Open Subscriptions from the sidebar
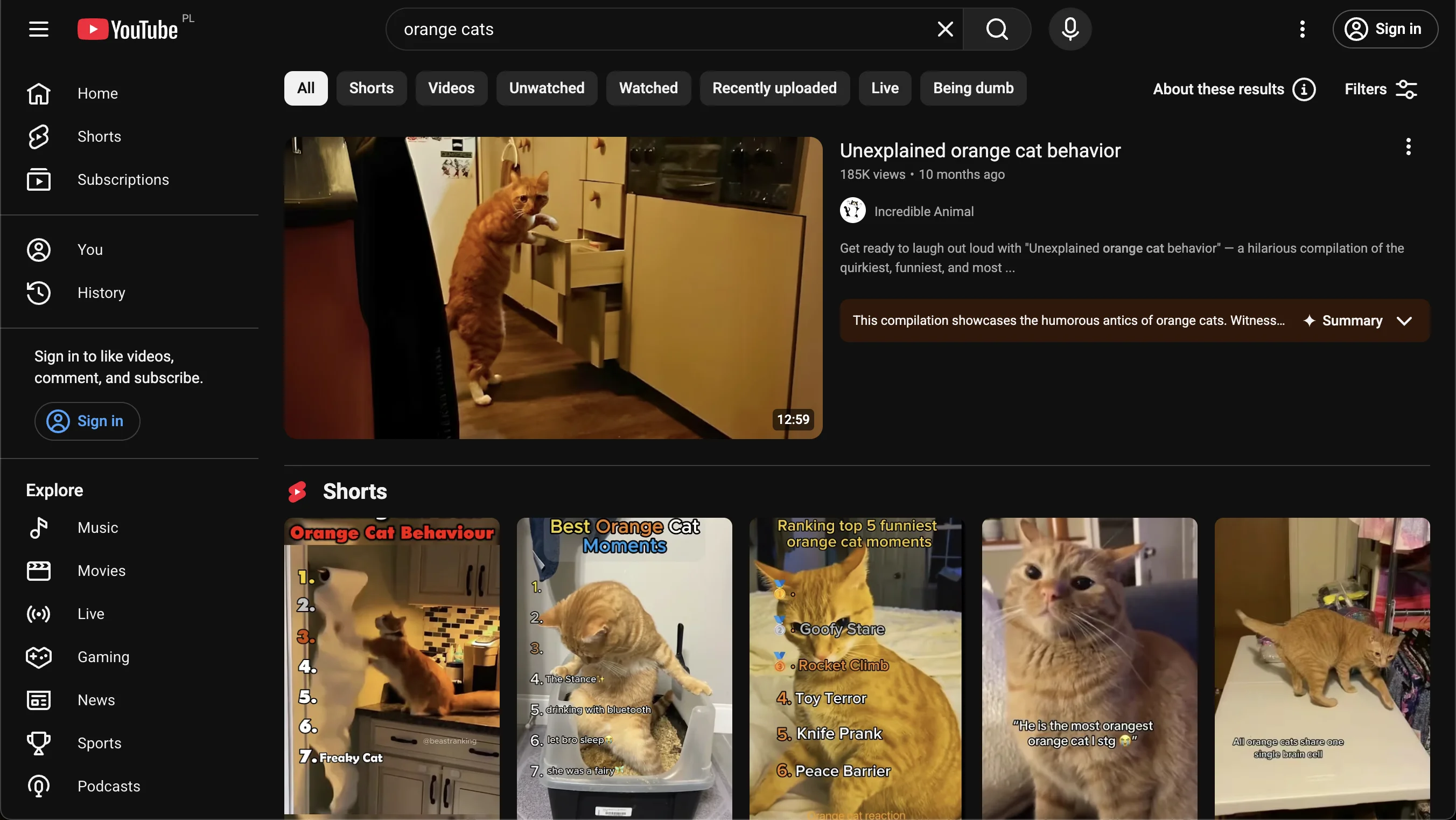Screen dimensions: 1456x820 [123, 180]
